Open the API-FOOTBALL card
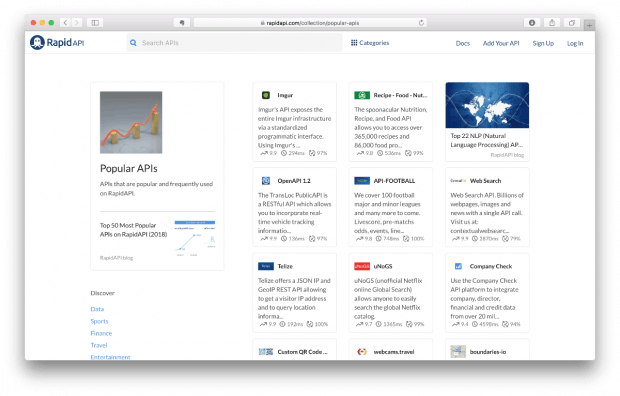 391,207
